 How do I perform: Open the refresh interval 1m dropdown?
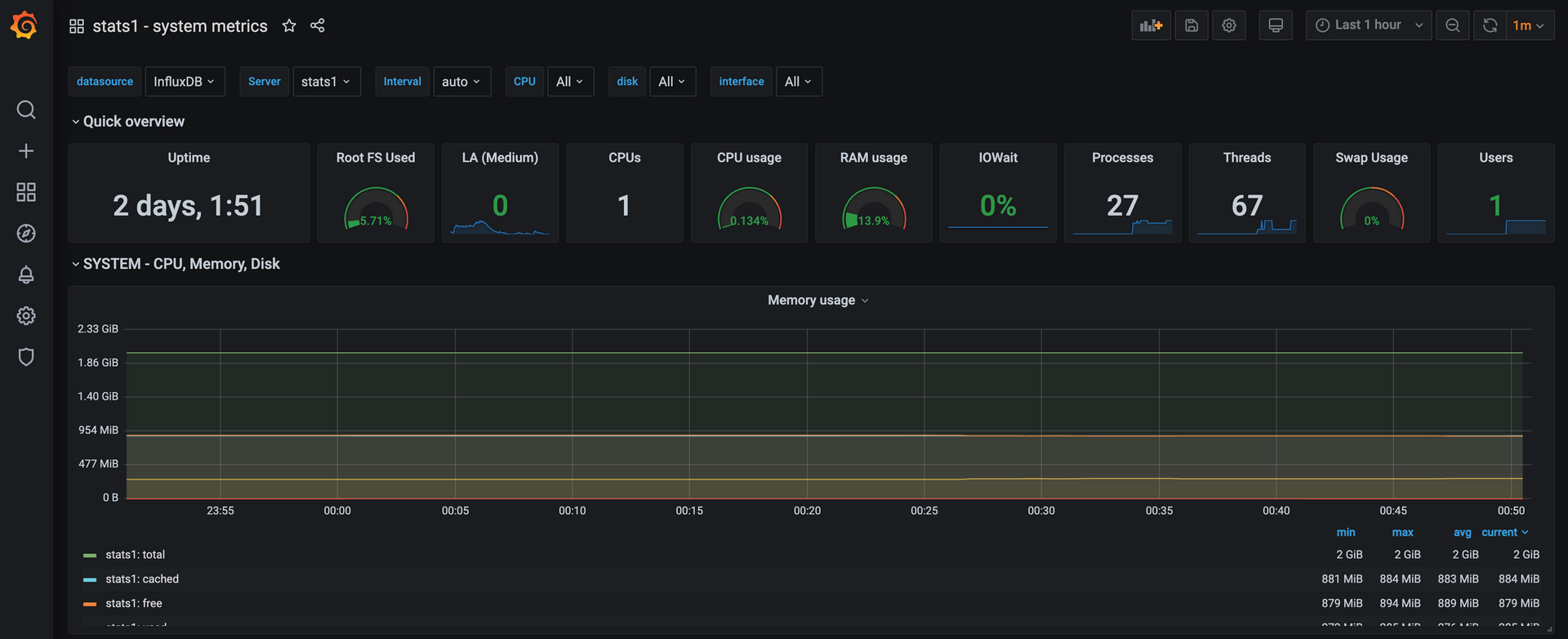[x=1528, y=25]
